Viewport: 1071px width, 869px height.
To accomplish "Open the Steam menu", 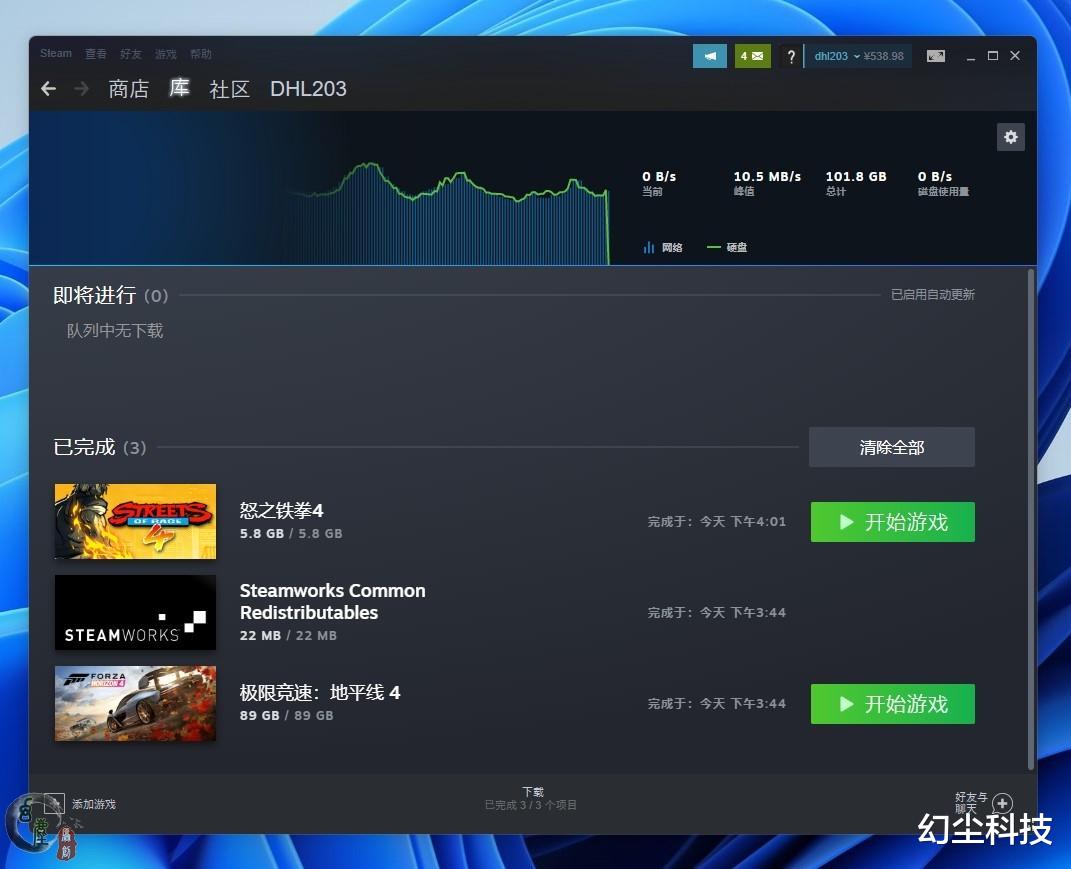I will pyautogui.click(x=55, y=54).
